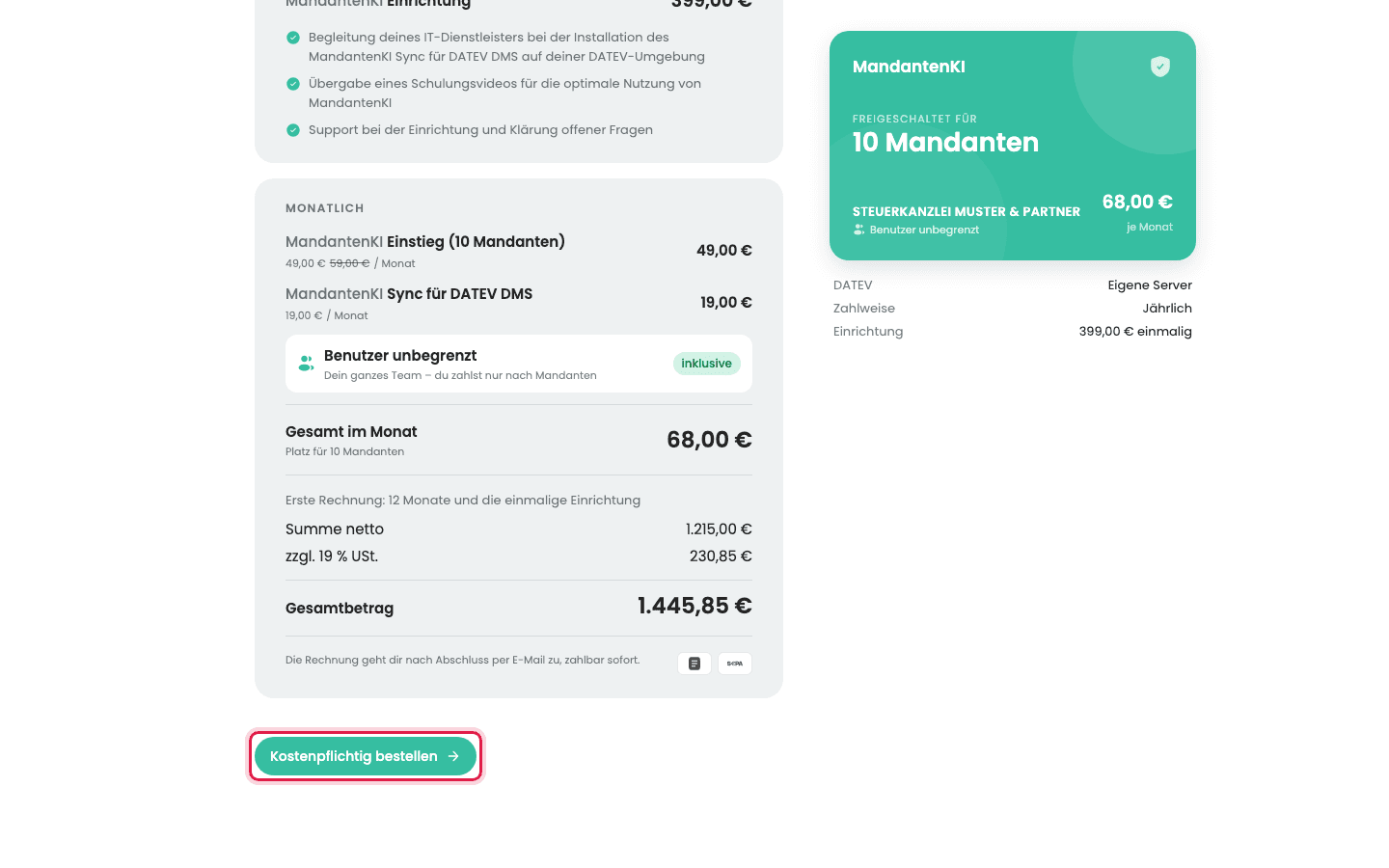Image resolution: width=1389 pixels, height=868 pixels.
Task: Click the '1.445,85 €' total amount
Action: coord(694,606)
